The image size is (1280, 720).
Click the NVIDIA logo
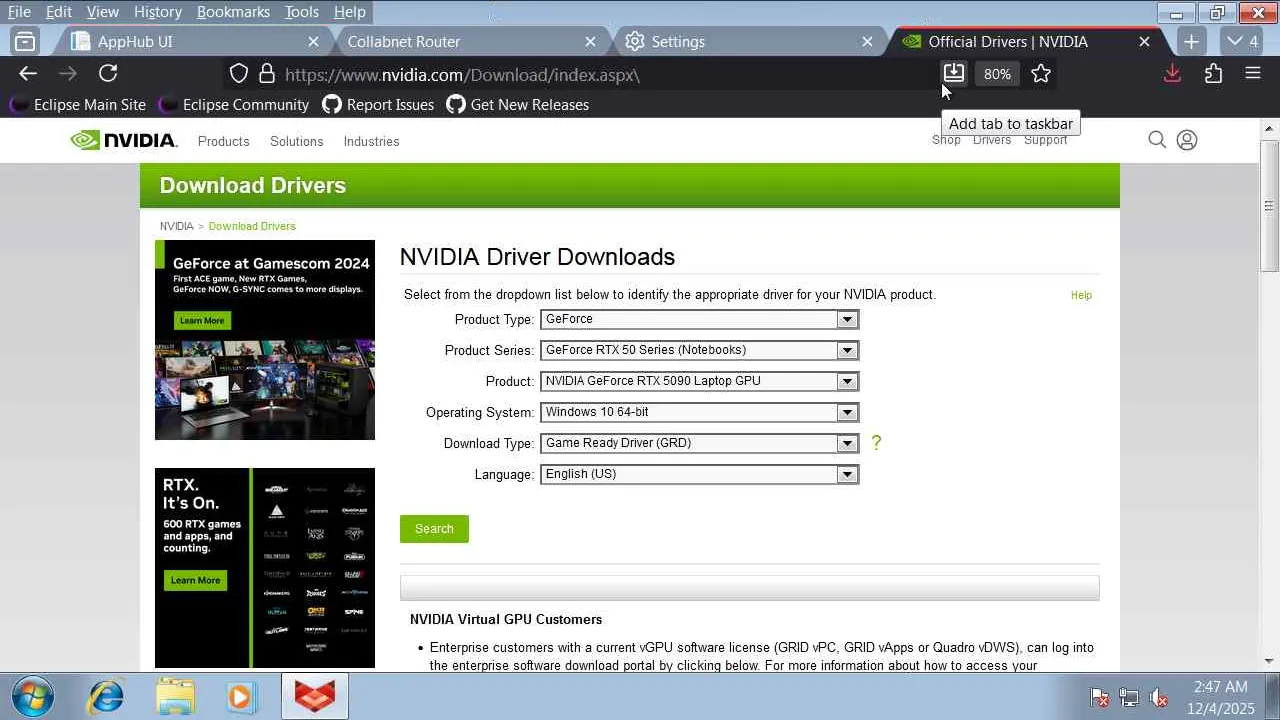(124, 141)
